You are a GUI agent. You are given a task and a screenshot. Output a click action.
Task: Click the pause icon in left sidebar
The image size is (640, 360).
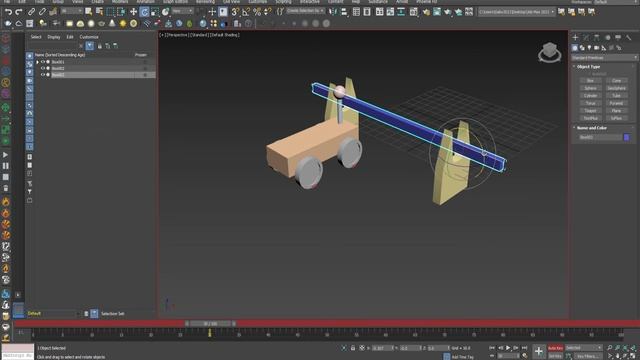pyautogui.click(x=5, y=166)
